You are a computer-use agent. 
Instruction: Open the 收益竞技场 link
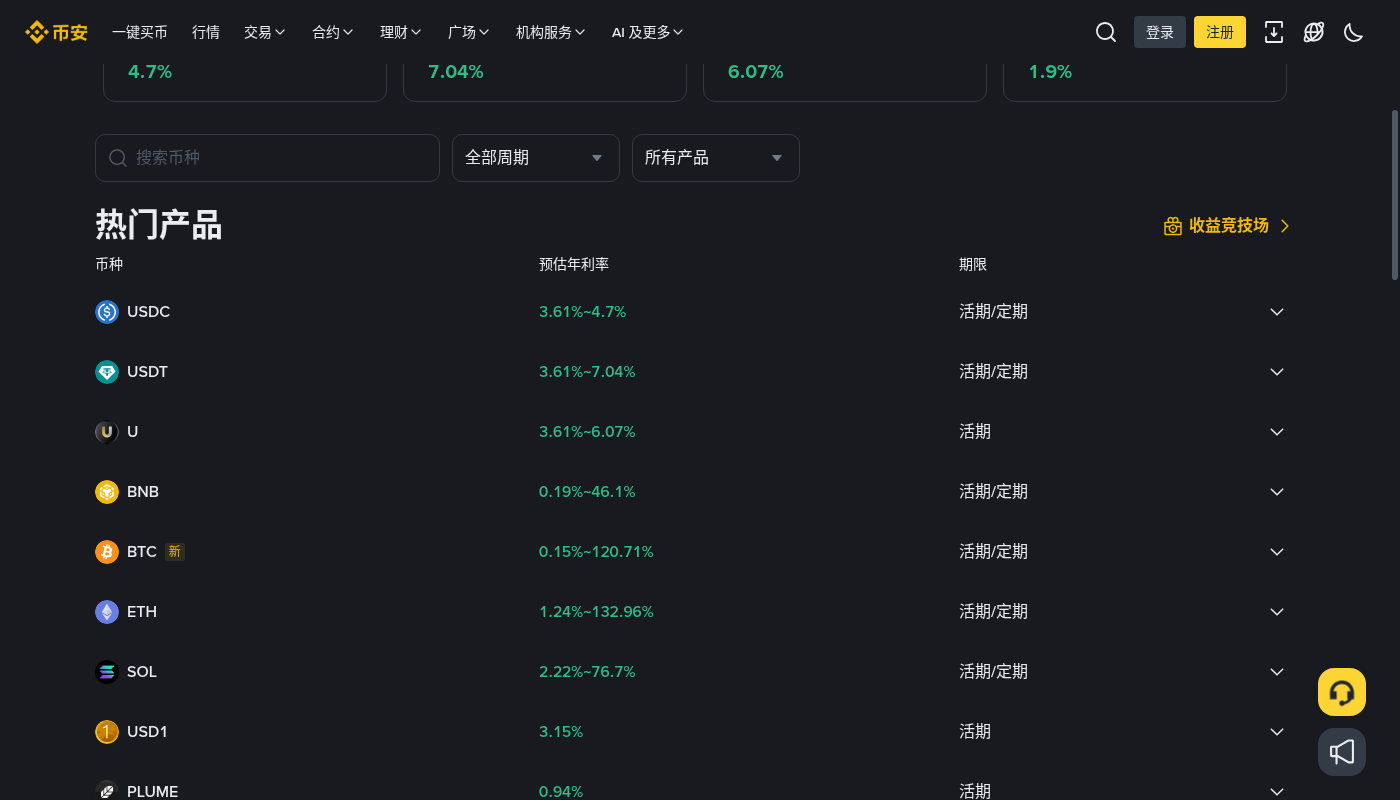point(1228,226)
